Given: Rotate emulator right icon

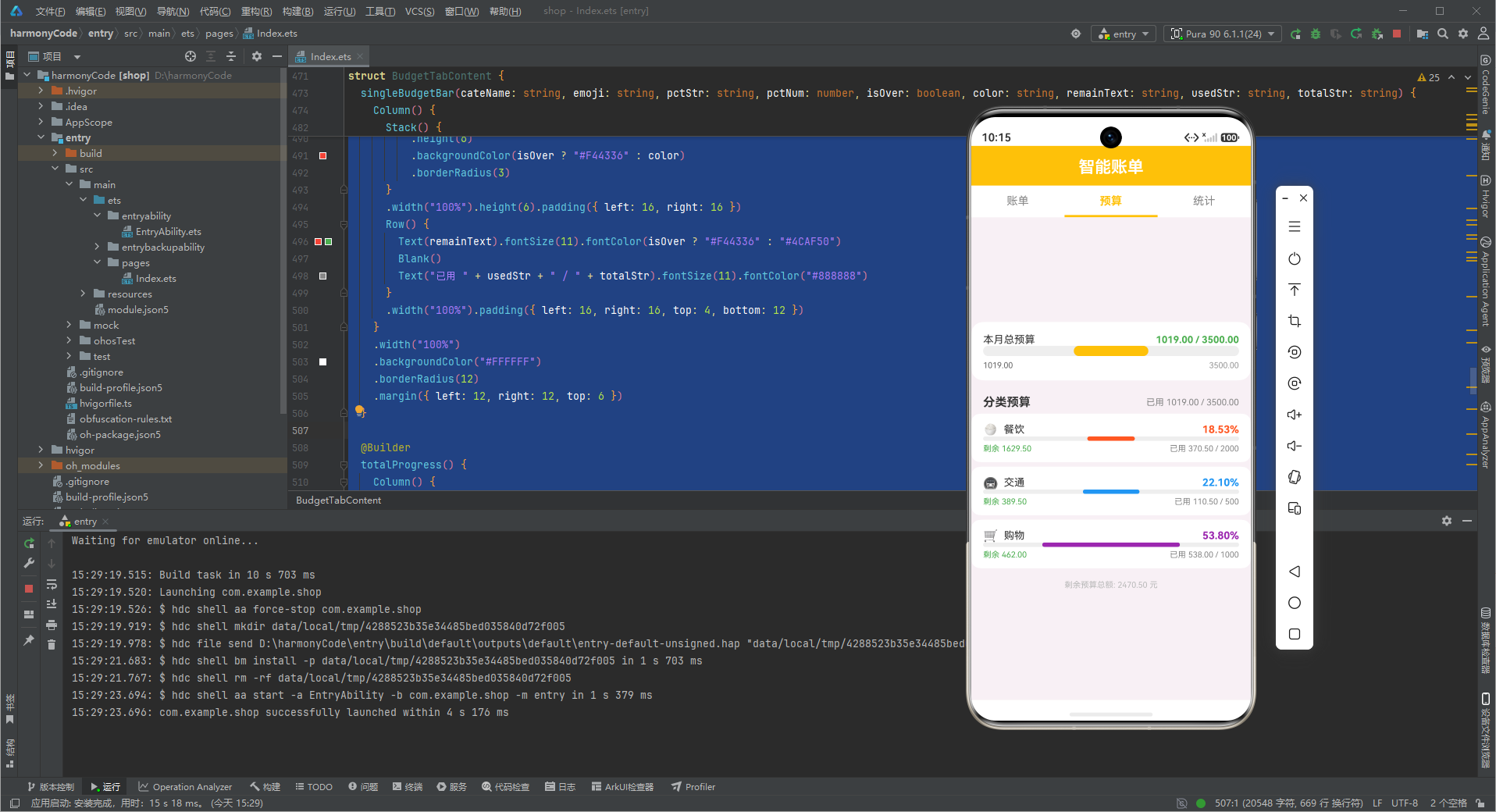Looking at the screenshot, I should [1295, 383].
